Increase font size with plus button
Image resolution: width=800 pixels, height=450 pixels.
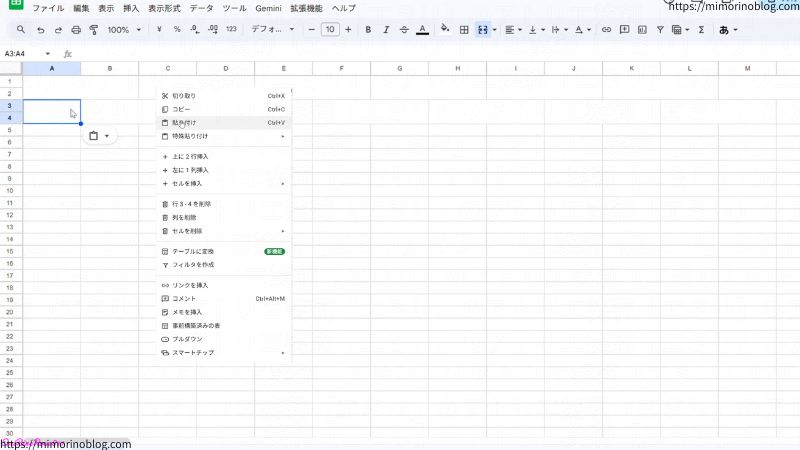click(x=348, y=30)
